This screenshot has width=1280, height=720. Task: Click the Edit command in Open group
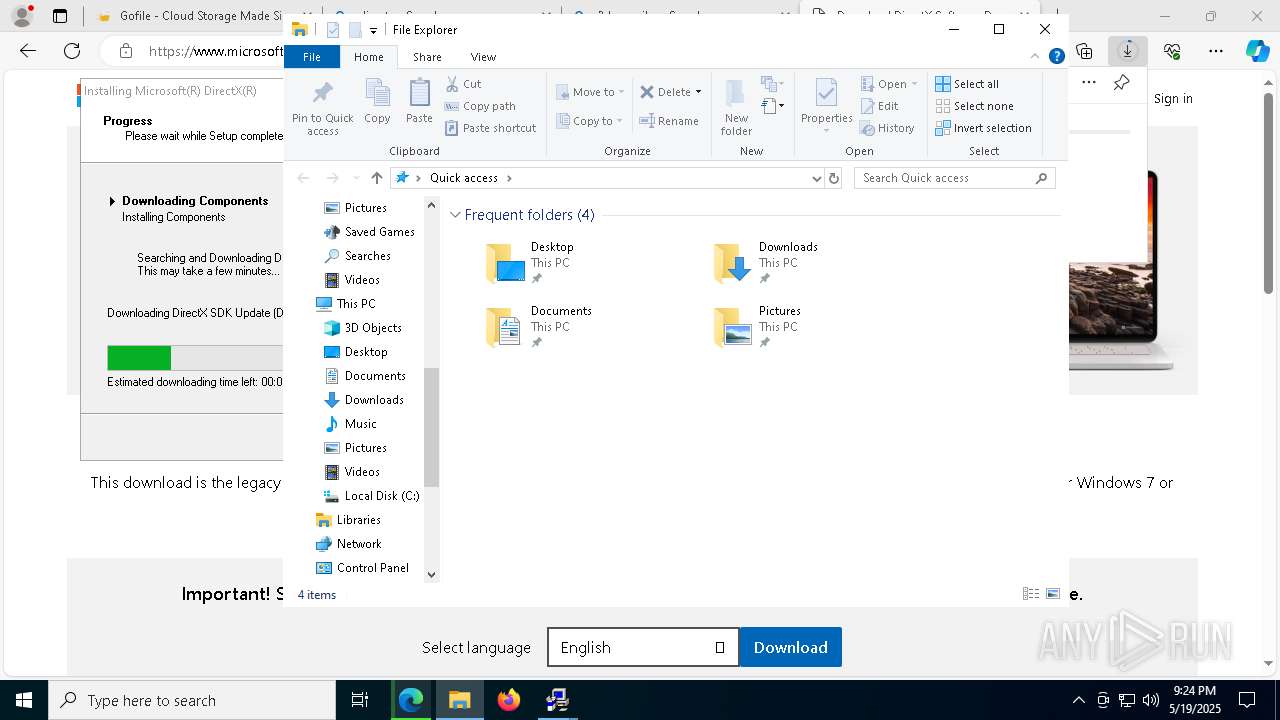coord(879,106)
